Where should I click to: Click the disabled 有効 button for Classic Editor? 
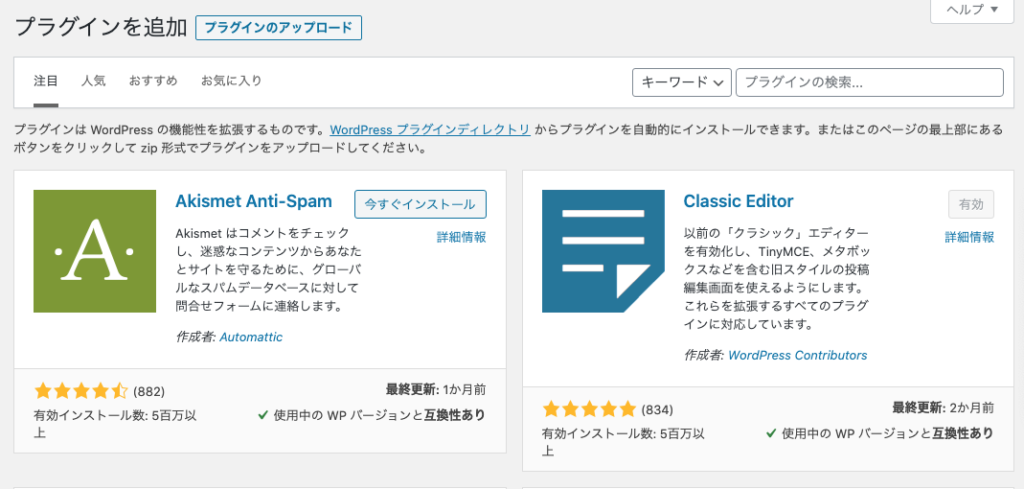coord(971,204)
